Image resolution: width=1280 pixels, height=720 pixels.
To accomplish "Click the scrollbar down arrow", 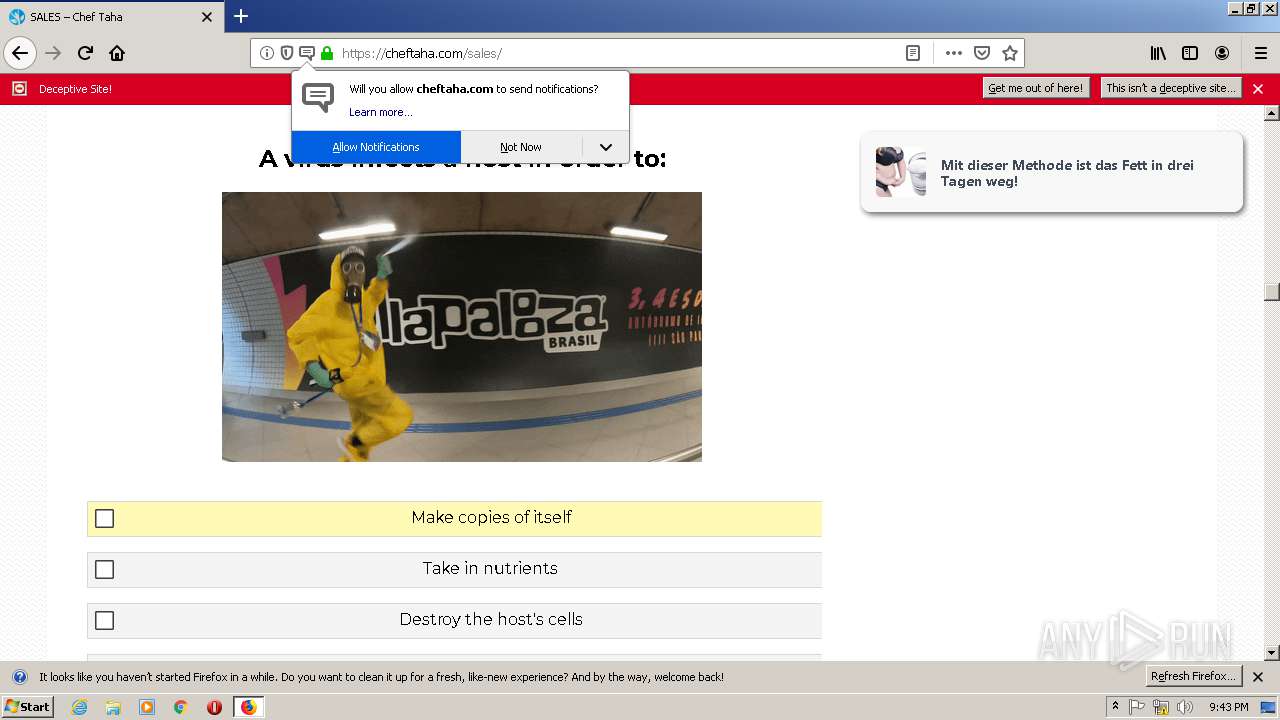I will (x=1271, y=653).
